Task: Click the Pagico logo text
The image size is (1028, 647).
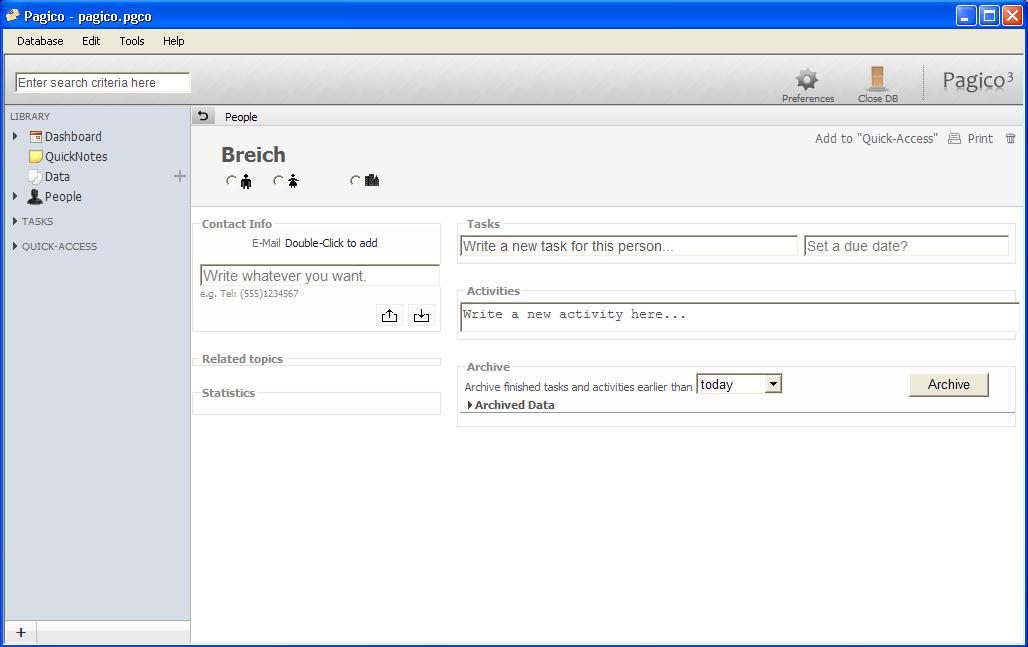Action: tap(978, 81)
